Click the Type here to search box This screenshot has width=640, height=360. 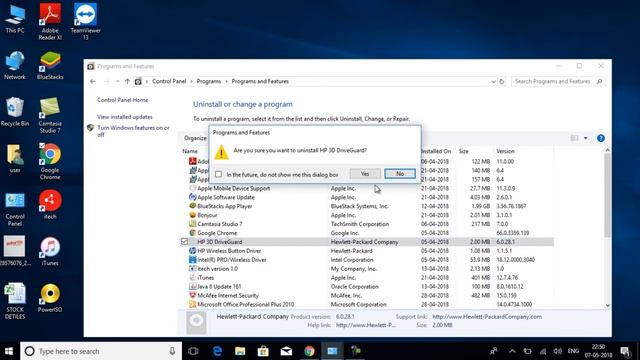tap(101, 351)
